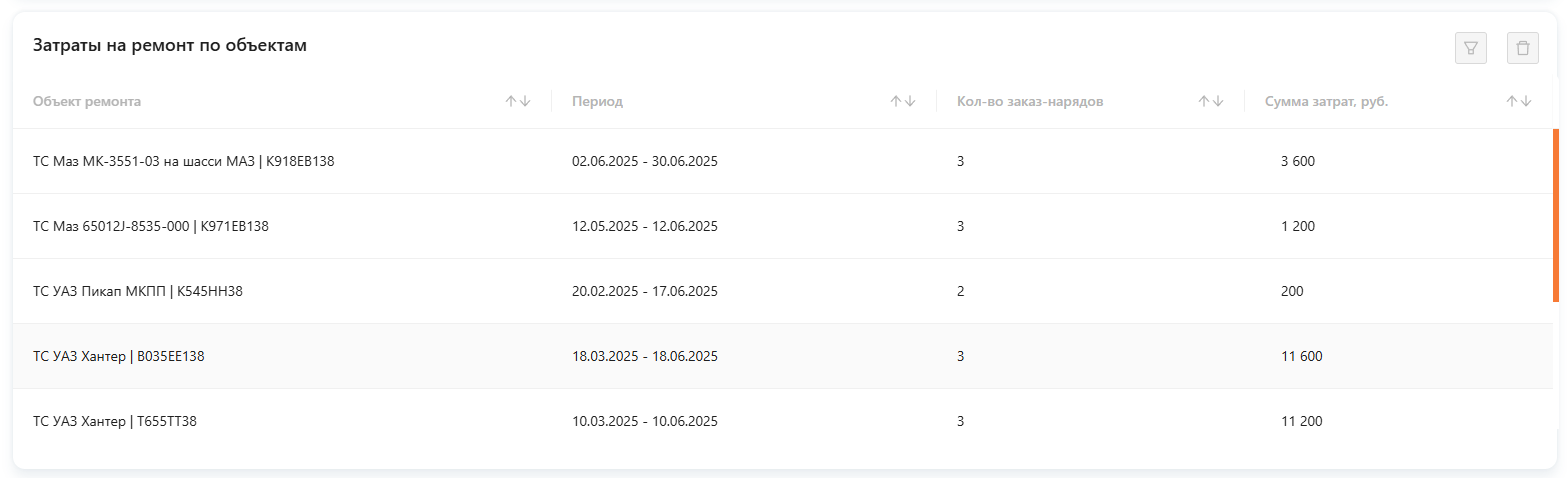Sort by Период column arrows
This screenshot has width=1567, height=478.
click(902, 101)
